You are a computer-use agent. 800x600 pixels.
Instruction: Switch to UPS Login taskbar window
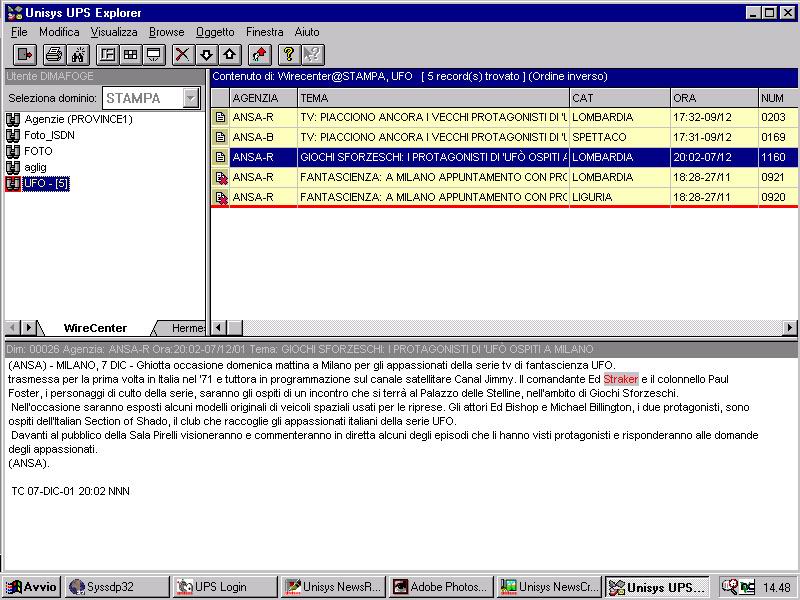tap(225, 587)
